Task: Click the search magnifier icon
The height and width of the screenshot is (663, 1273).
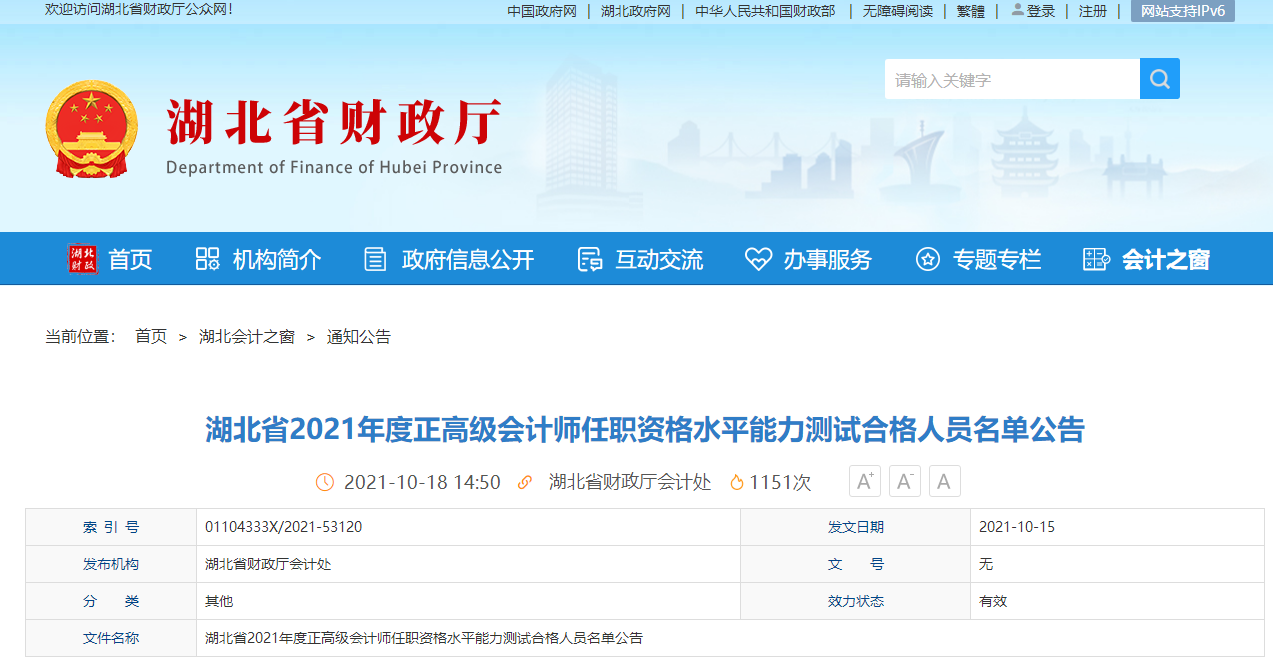Action: (1159, 78)
